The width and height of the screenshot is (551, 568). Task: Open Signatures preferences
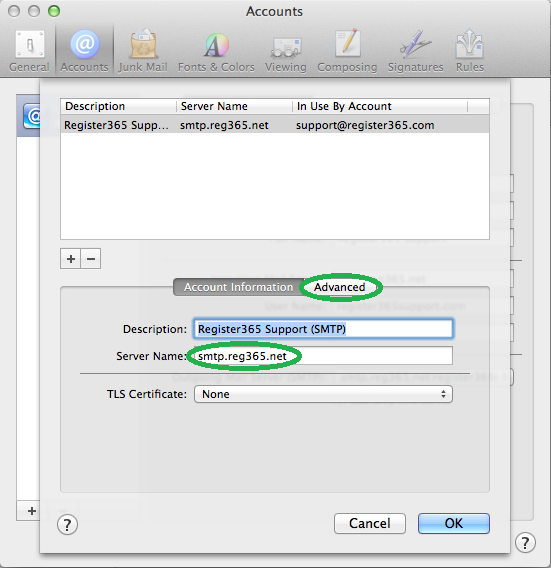click(x=416, y=51)
